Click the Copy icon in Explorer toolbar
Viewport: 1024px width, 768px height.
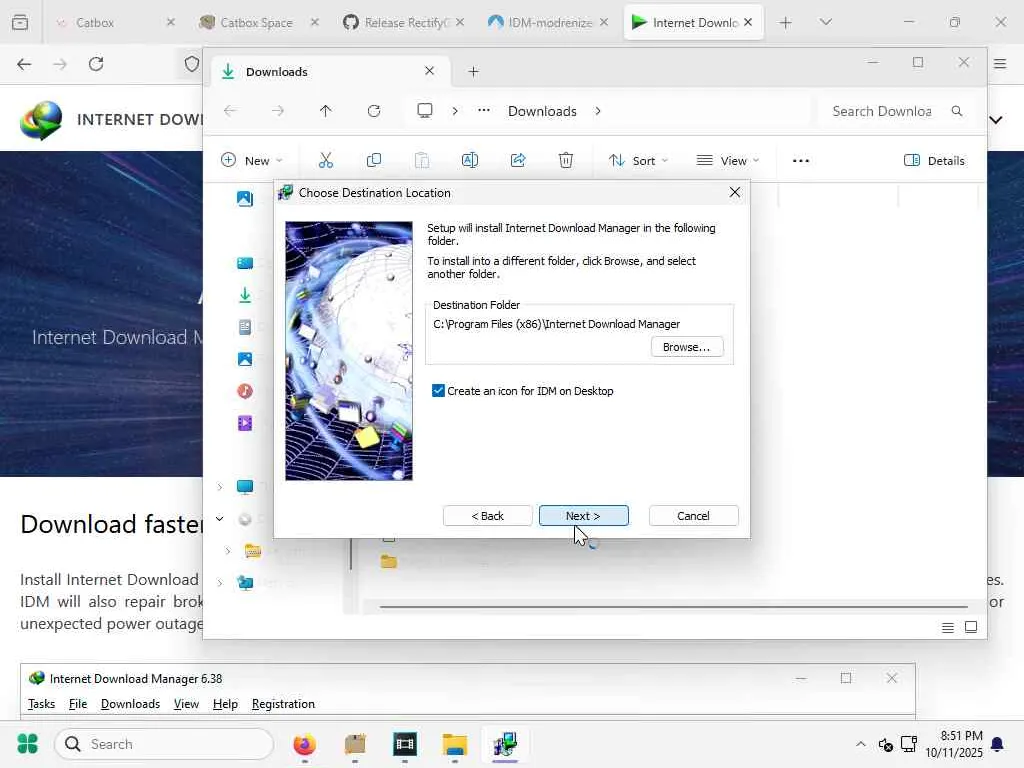click(374, 161)
